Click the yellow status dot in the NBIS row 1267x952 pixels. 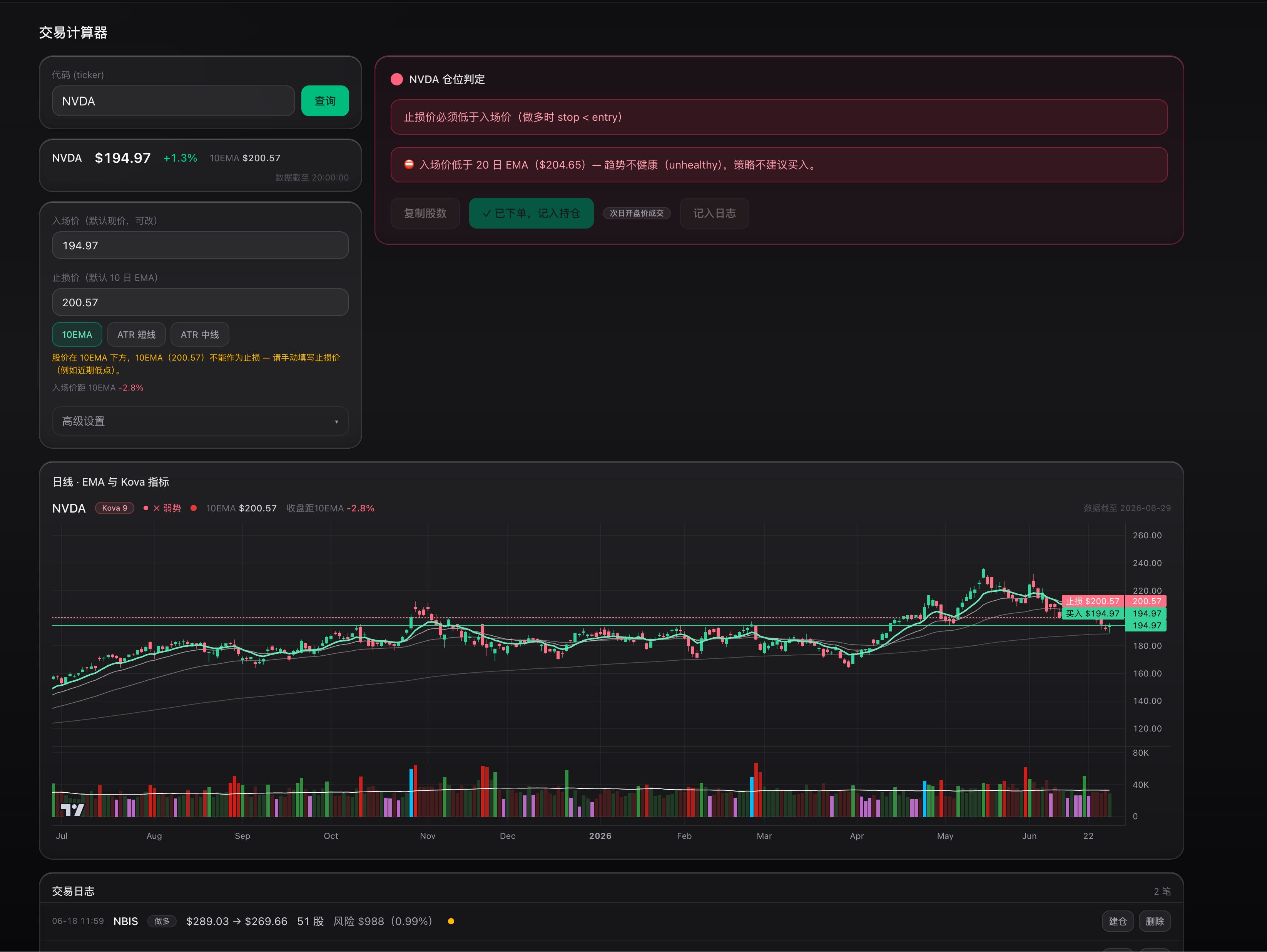(x=451, y=921)
